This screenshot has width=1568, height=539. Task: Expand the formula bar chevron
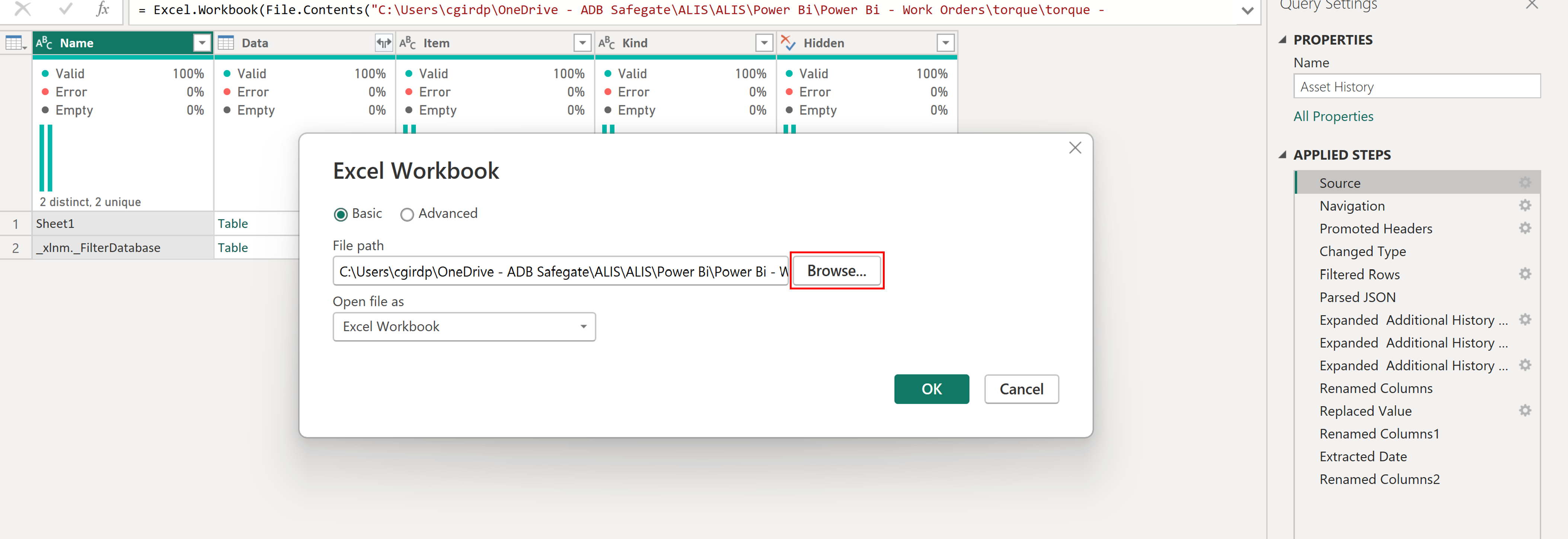1247,10
